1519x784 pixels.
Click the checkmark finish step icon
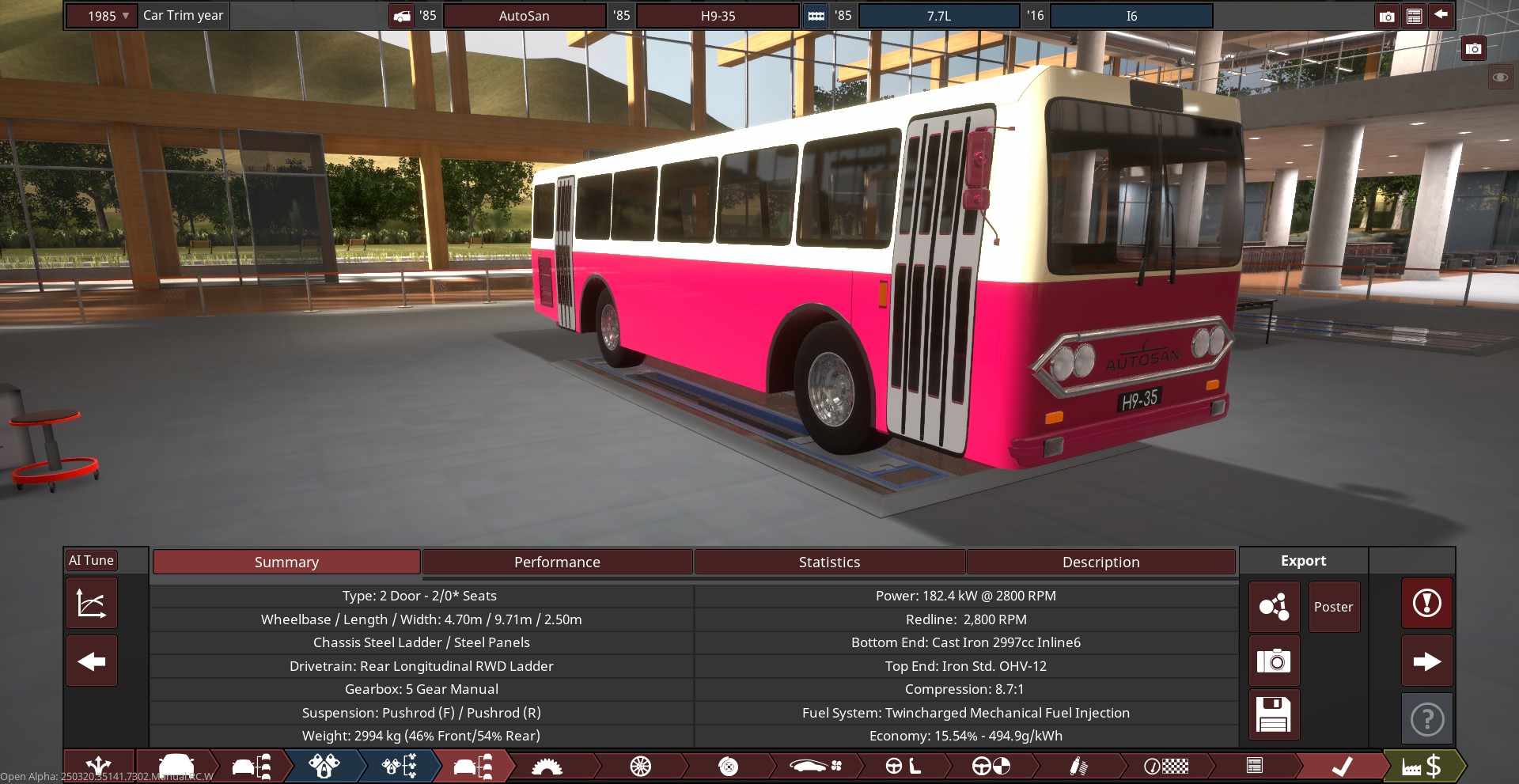pos(1343,766)
